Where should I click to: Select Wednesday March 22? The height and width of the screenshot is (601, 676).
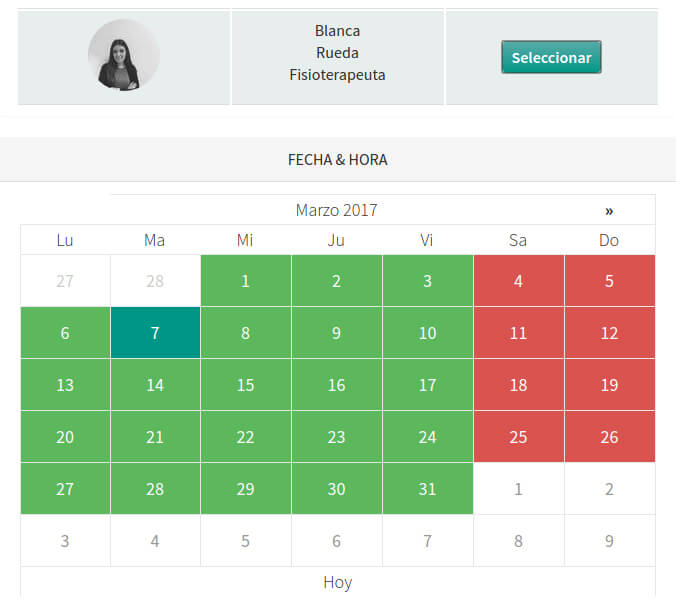[x=246, y=437]
